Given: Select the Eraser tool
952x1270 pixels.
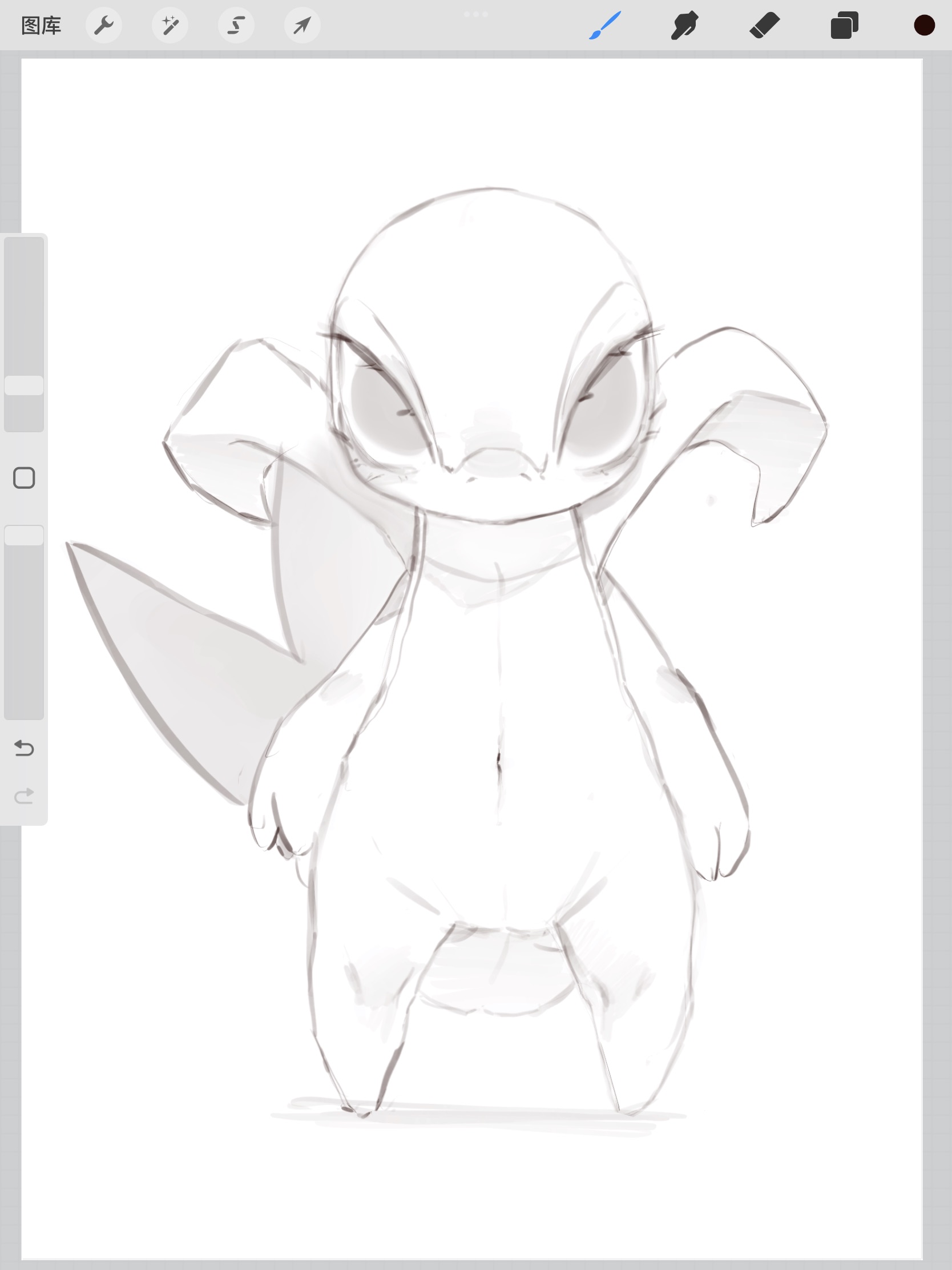Looking at the screenshot, I should click(764, 26).
